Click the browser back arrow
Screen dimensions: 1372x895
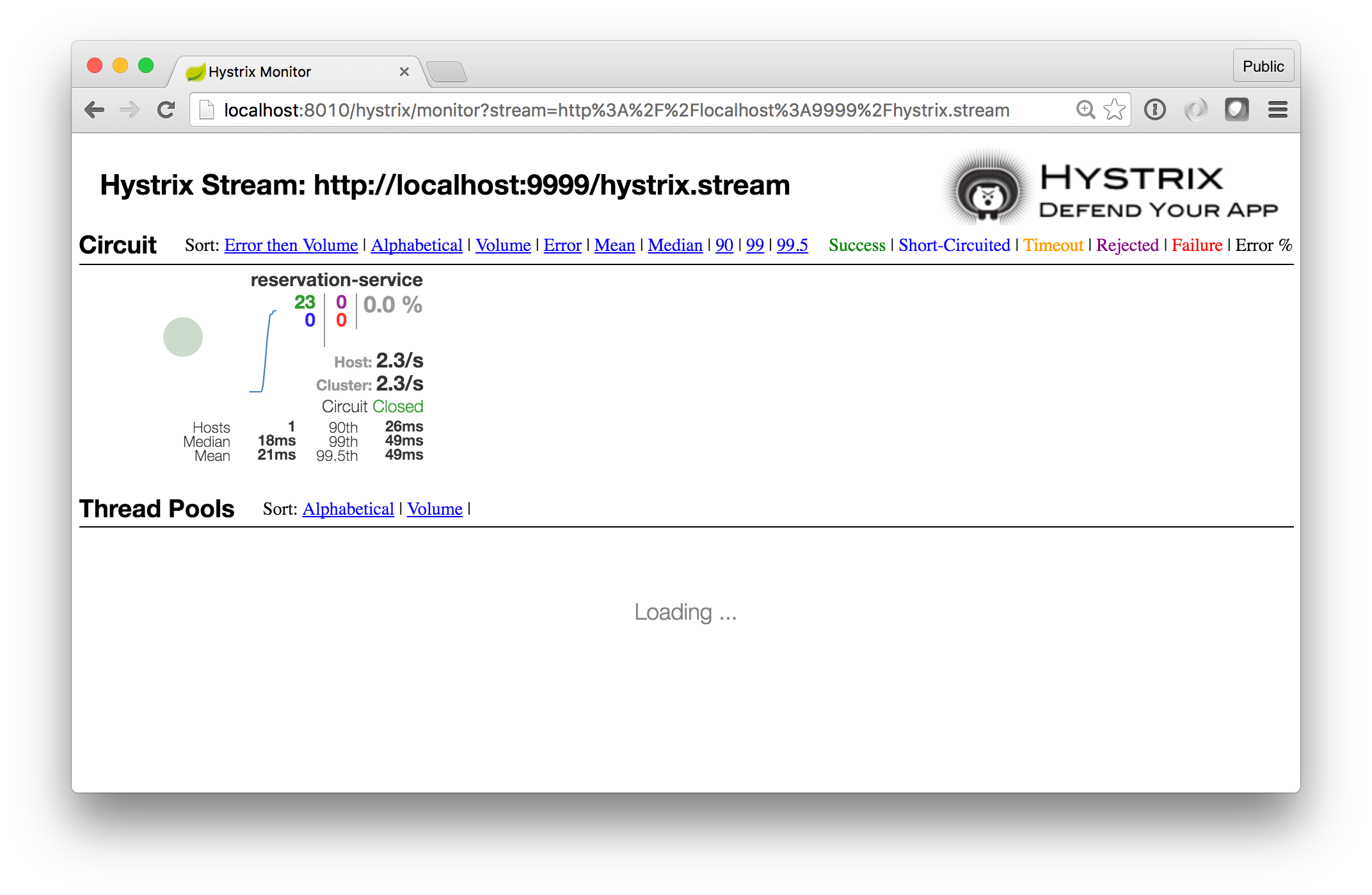tap(95, 110)
